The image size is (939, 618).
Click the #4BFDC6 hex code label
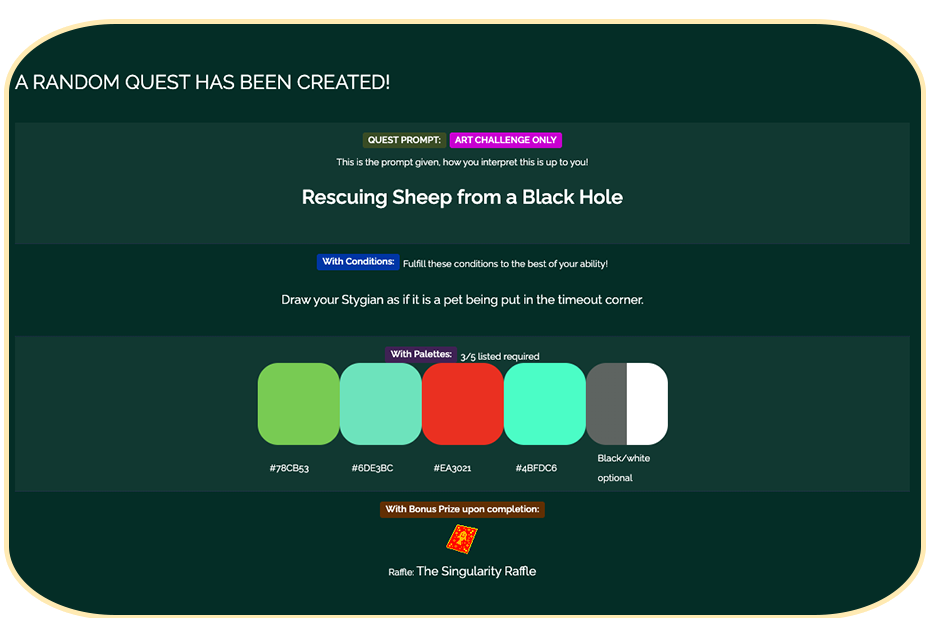536,468
